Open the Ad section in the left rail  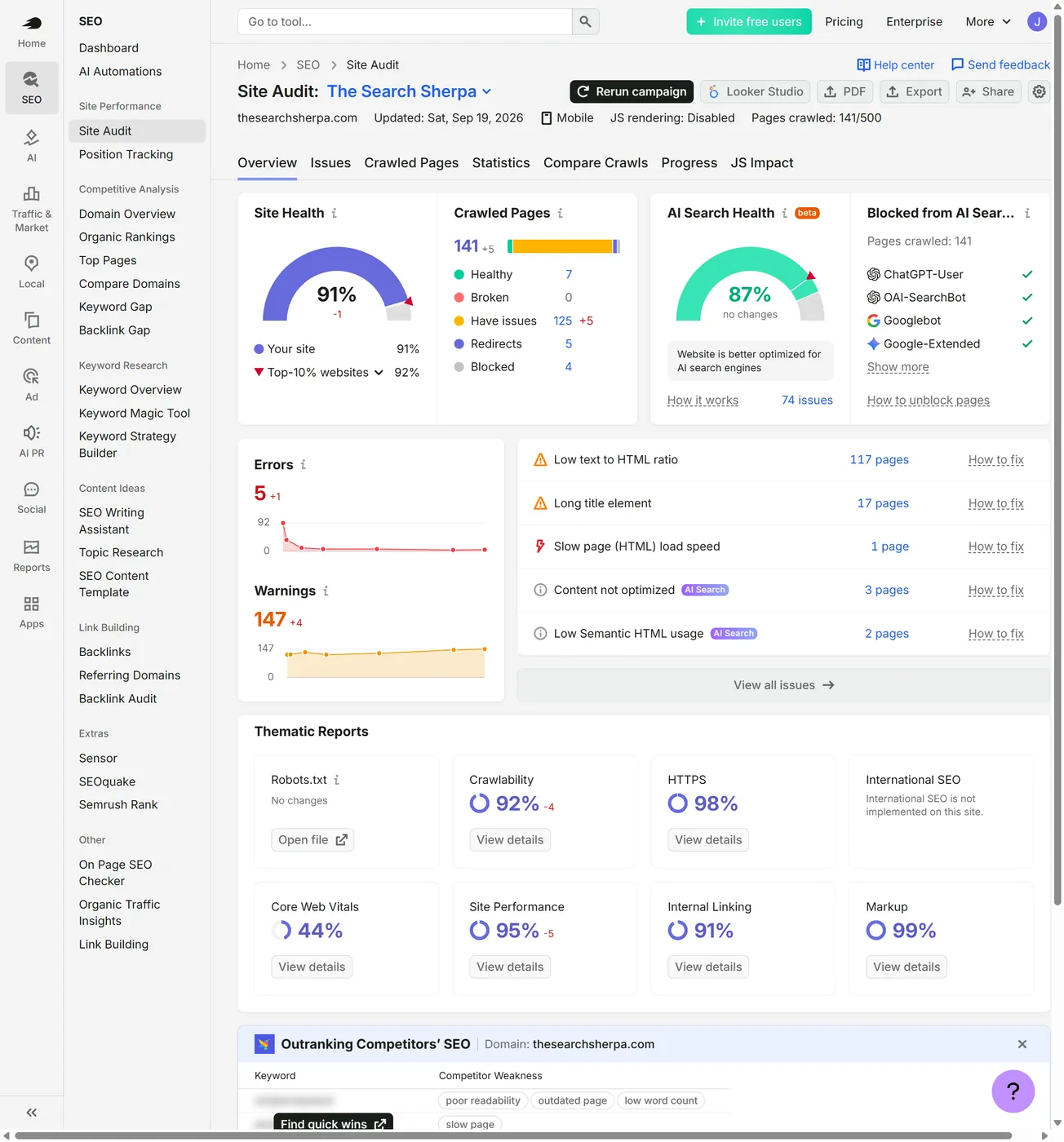(32, 384)
